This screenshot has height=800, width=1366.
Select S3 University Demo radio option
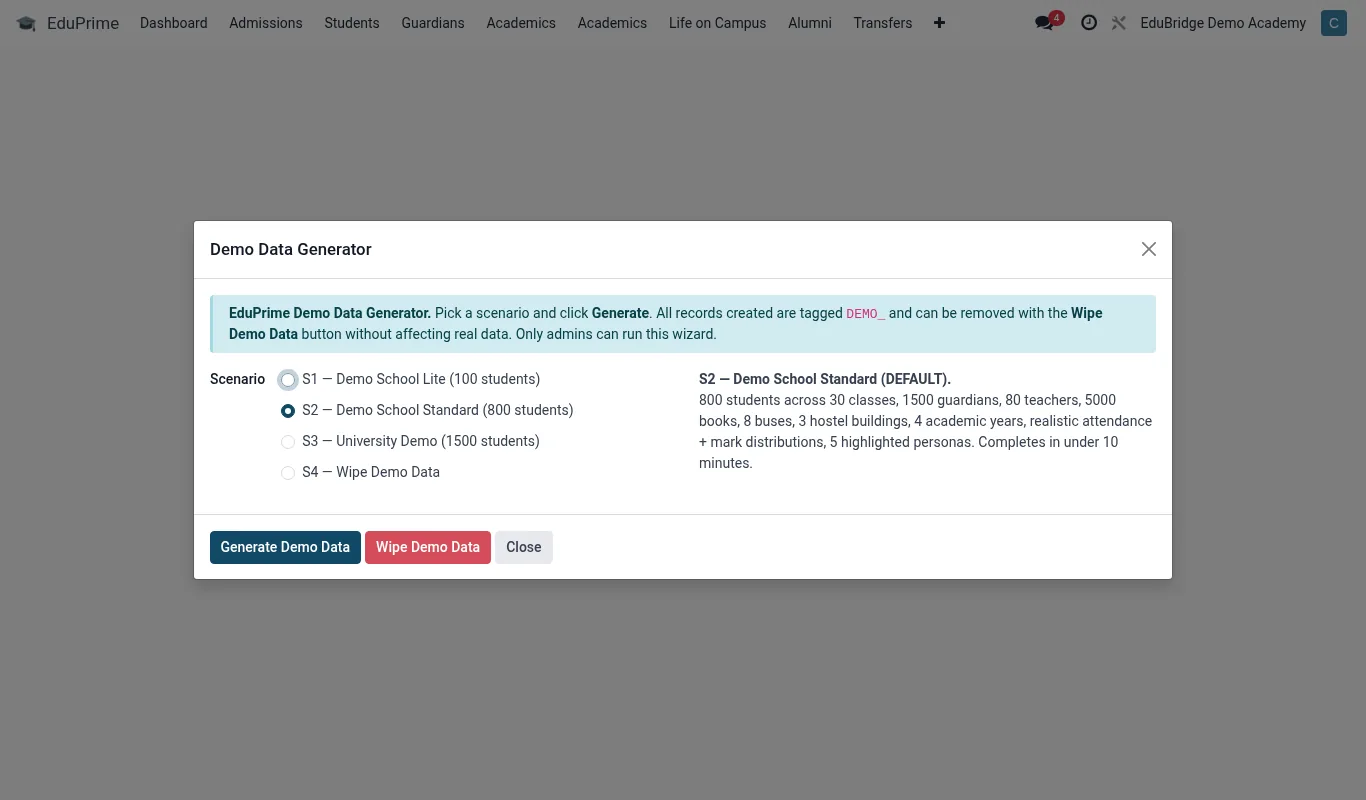[288, 442]
